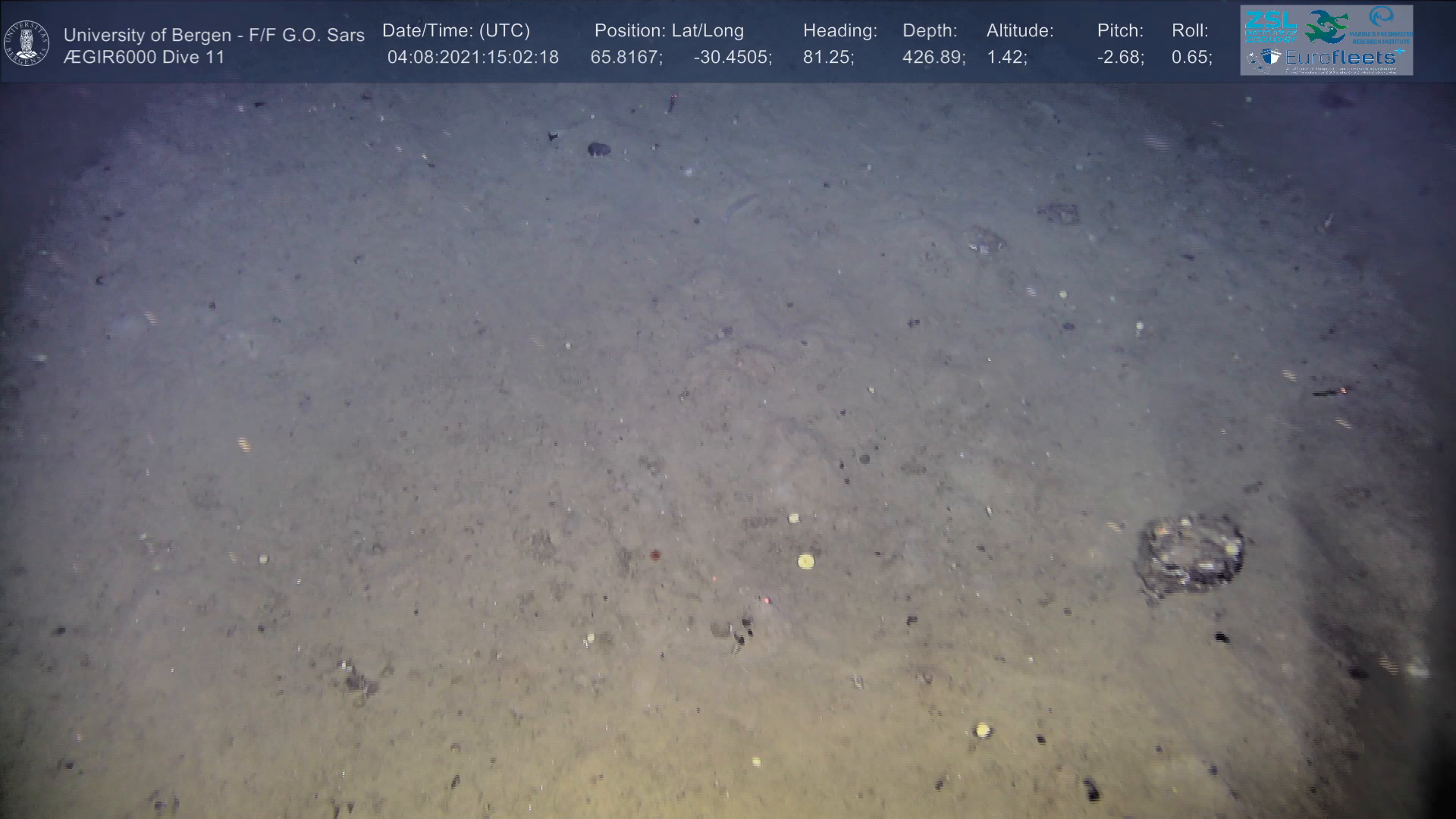Click the Position Lat/Long label
This screenshot has height=819, width=1456.
coord(668,31)
